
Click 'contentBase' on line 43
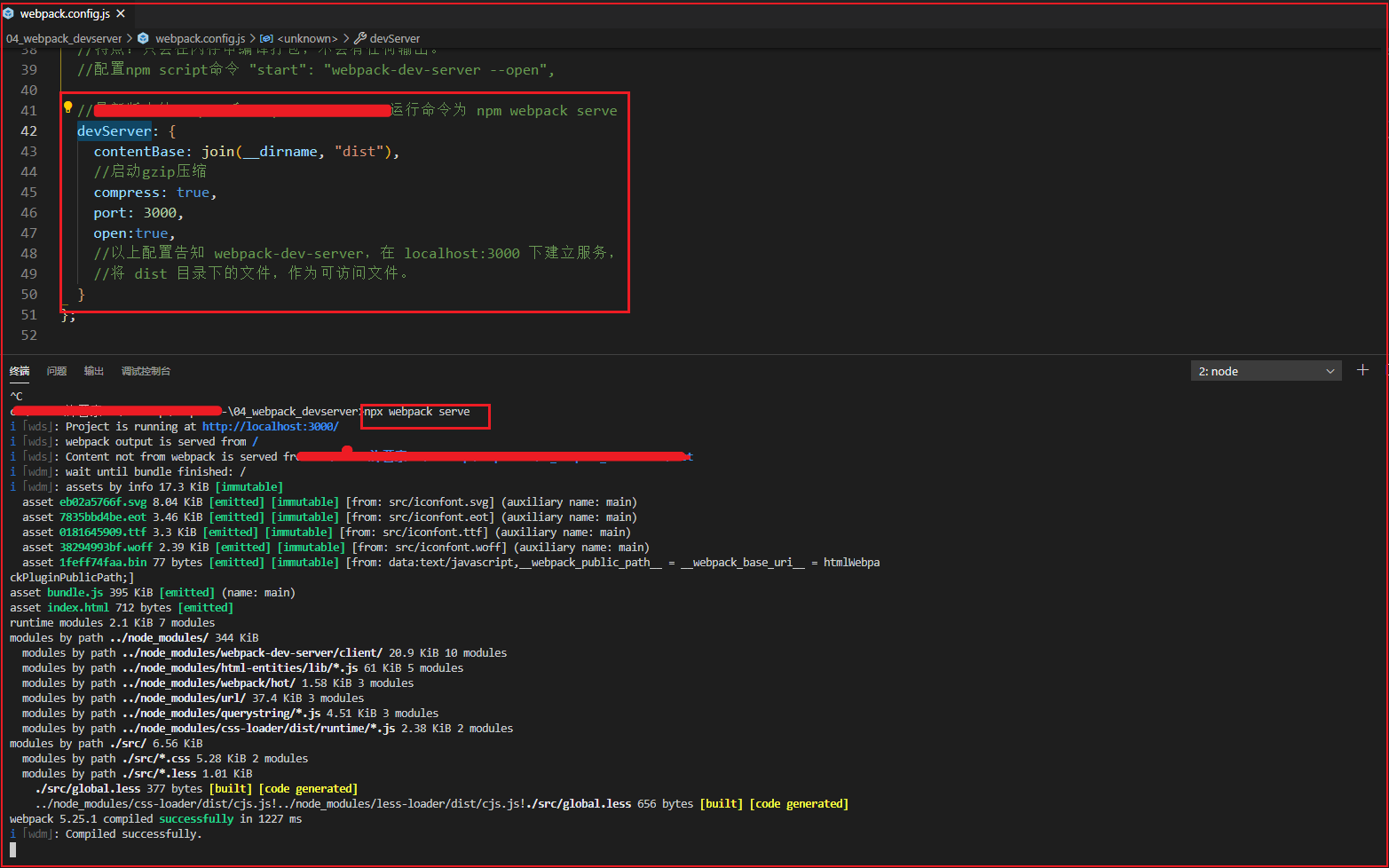(139, 152)
